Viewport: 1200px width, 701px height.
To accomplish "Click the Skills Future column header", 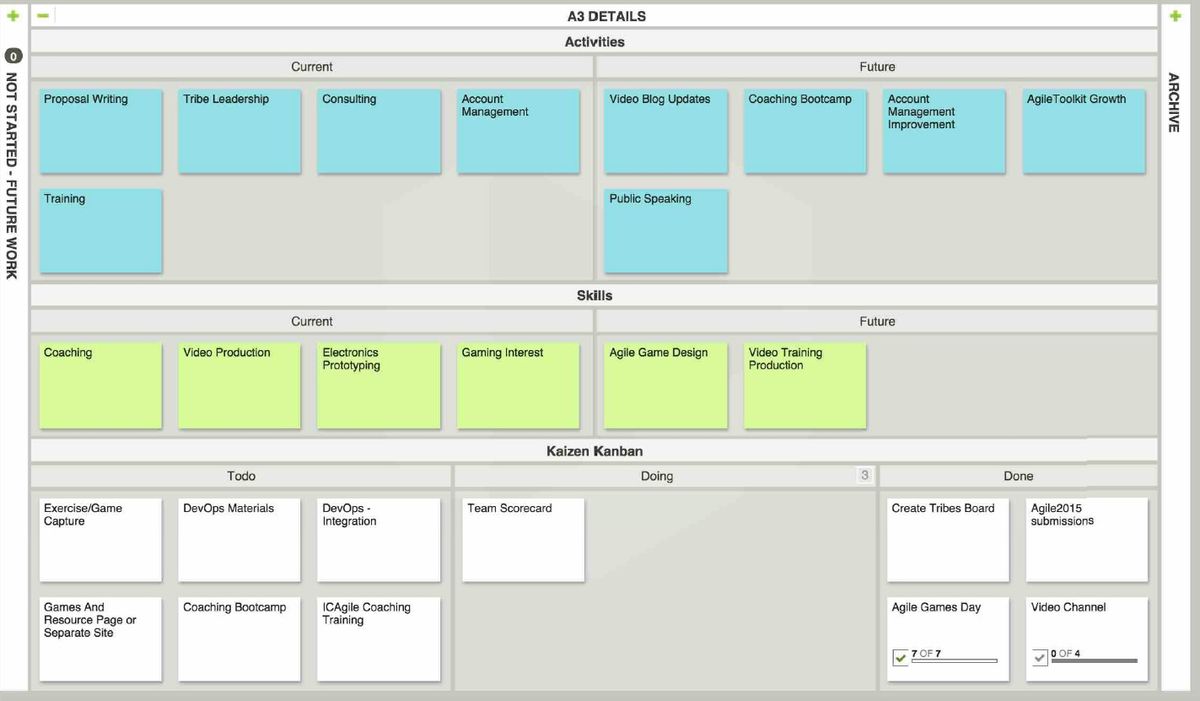I will click(877, 321).
